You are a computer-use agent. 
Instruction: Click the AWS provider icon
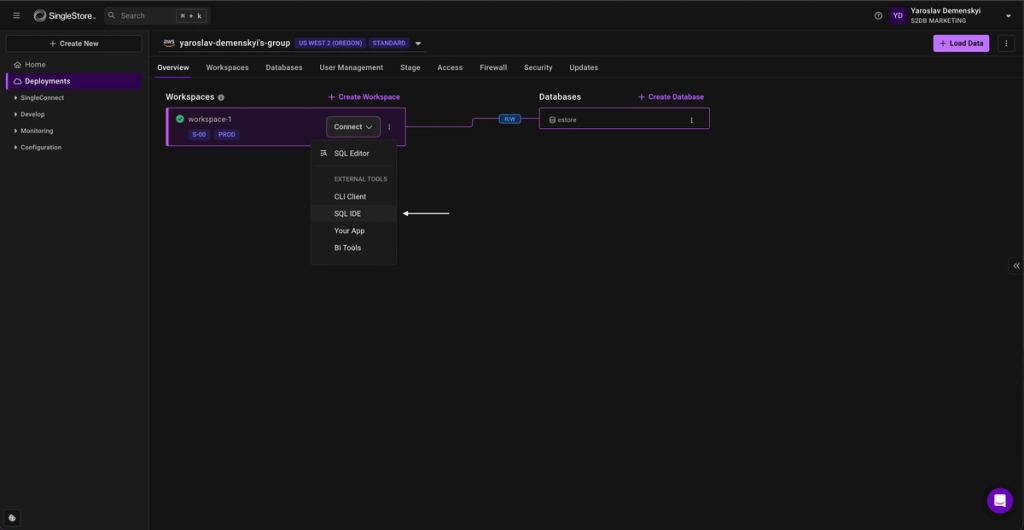pos(169,43)
